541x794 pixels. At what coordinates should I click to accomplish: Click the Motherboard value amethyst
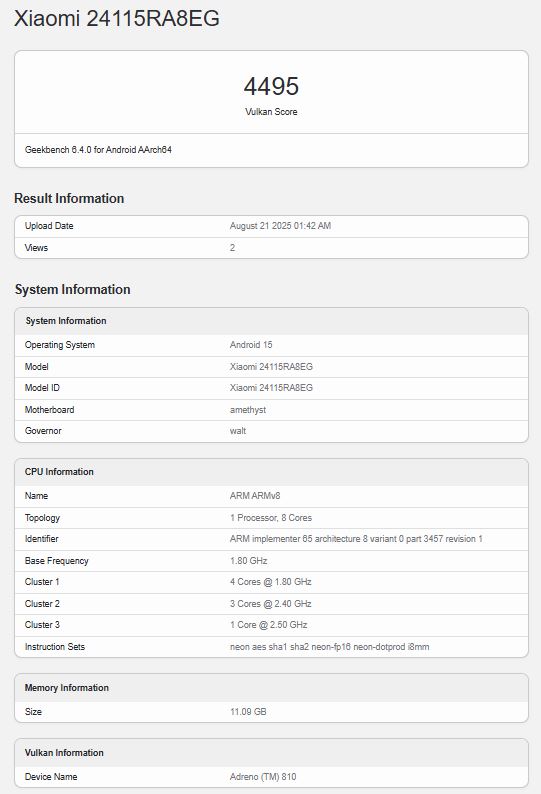pyautogui.click(x=248, y=410)
